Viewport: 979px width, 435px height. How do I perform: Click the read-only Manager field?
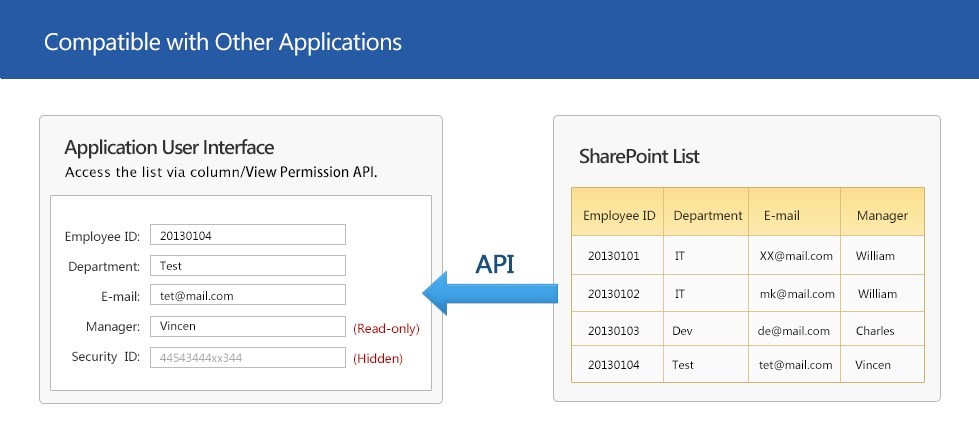tap(247, 327)
